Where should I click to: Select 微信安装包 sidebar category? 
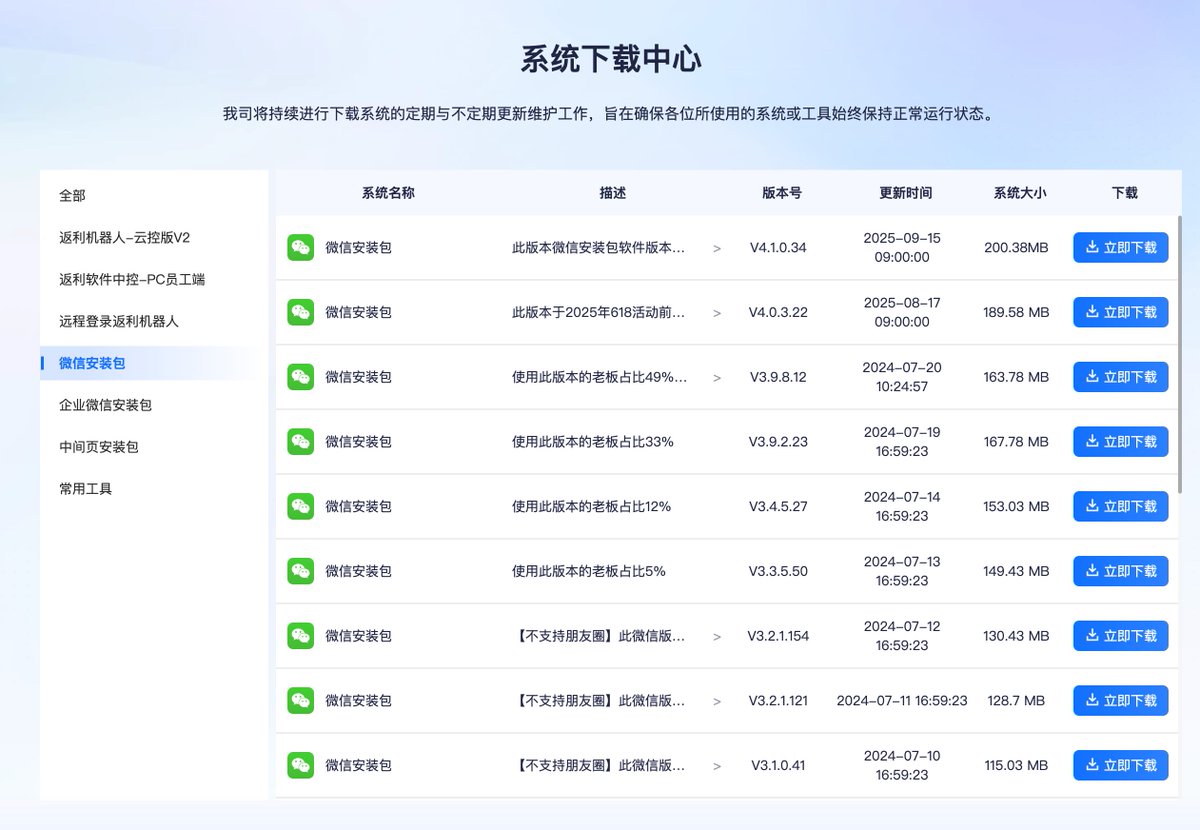(x=154, y=363)
